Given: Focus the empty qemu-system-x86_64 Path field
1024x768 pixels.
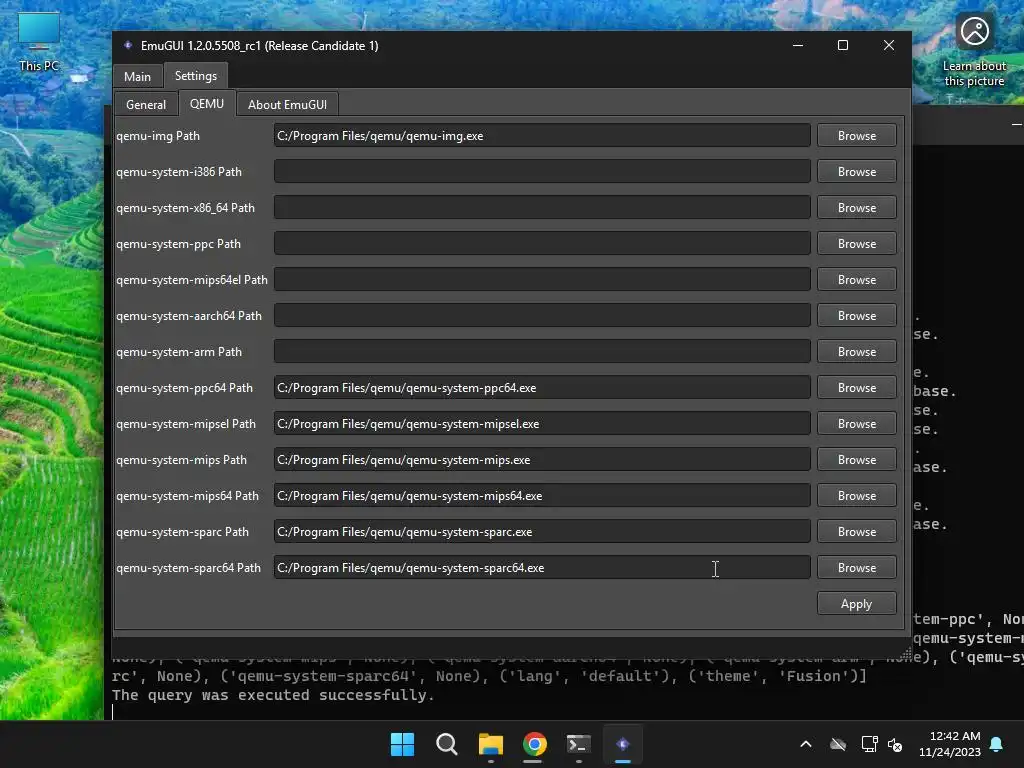Looking at the screenshot, I should click(x=542, y=208).
